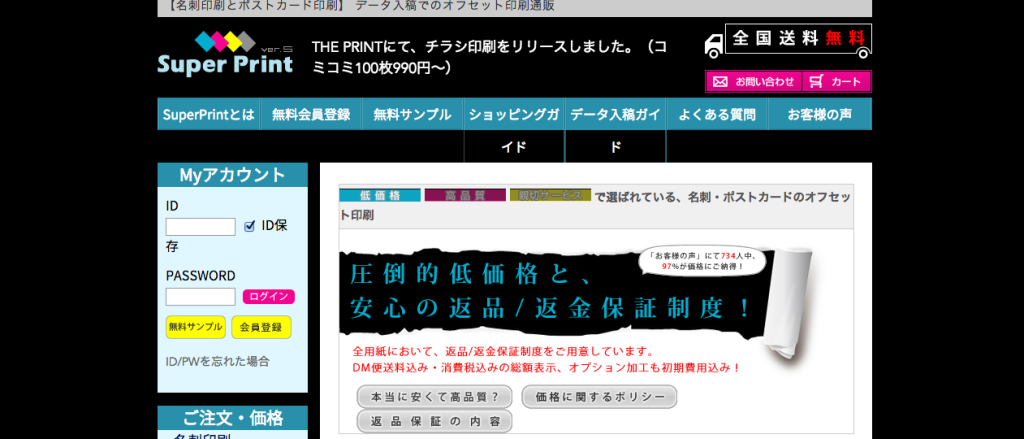
Task: Click the 価格に関するポリシー button
Action: coord(599,397)
